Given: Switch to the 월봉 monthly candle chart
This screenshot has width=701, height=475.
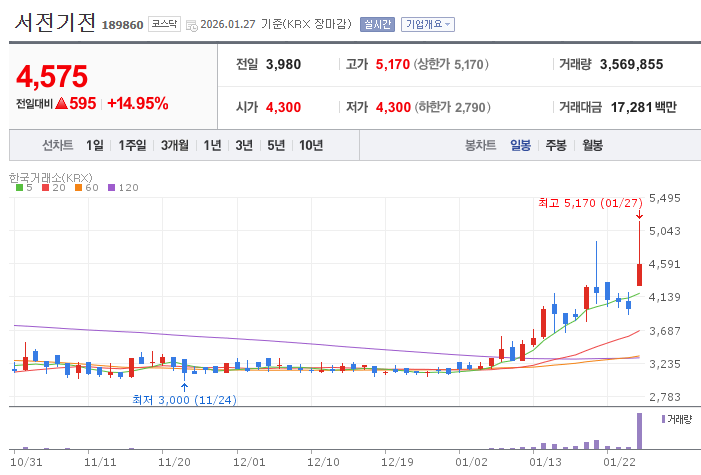Looking at the screenshot, I should tap(592, 145).
